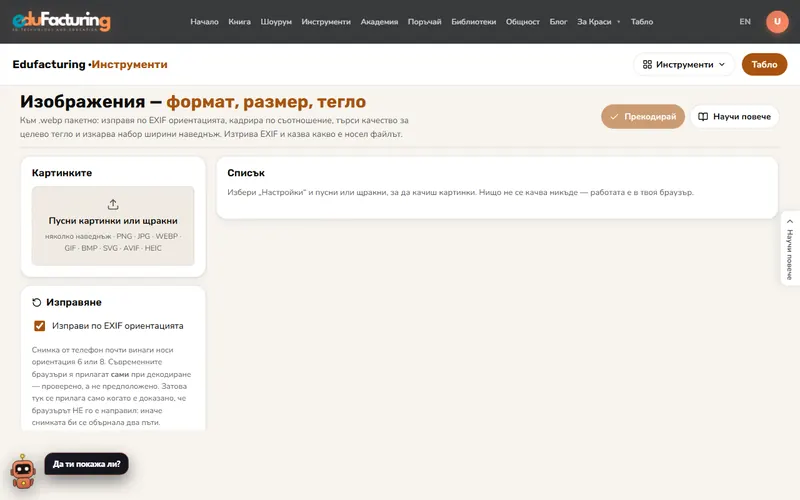This screenshot has width=800, height=500.
Task: Open Табло in top navigation bar
Action: [642, 22]
